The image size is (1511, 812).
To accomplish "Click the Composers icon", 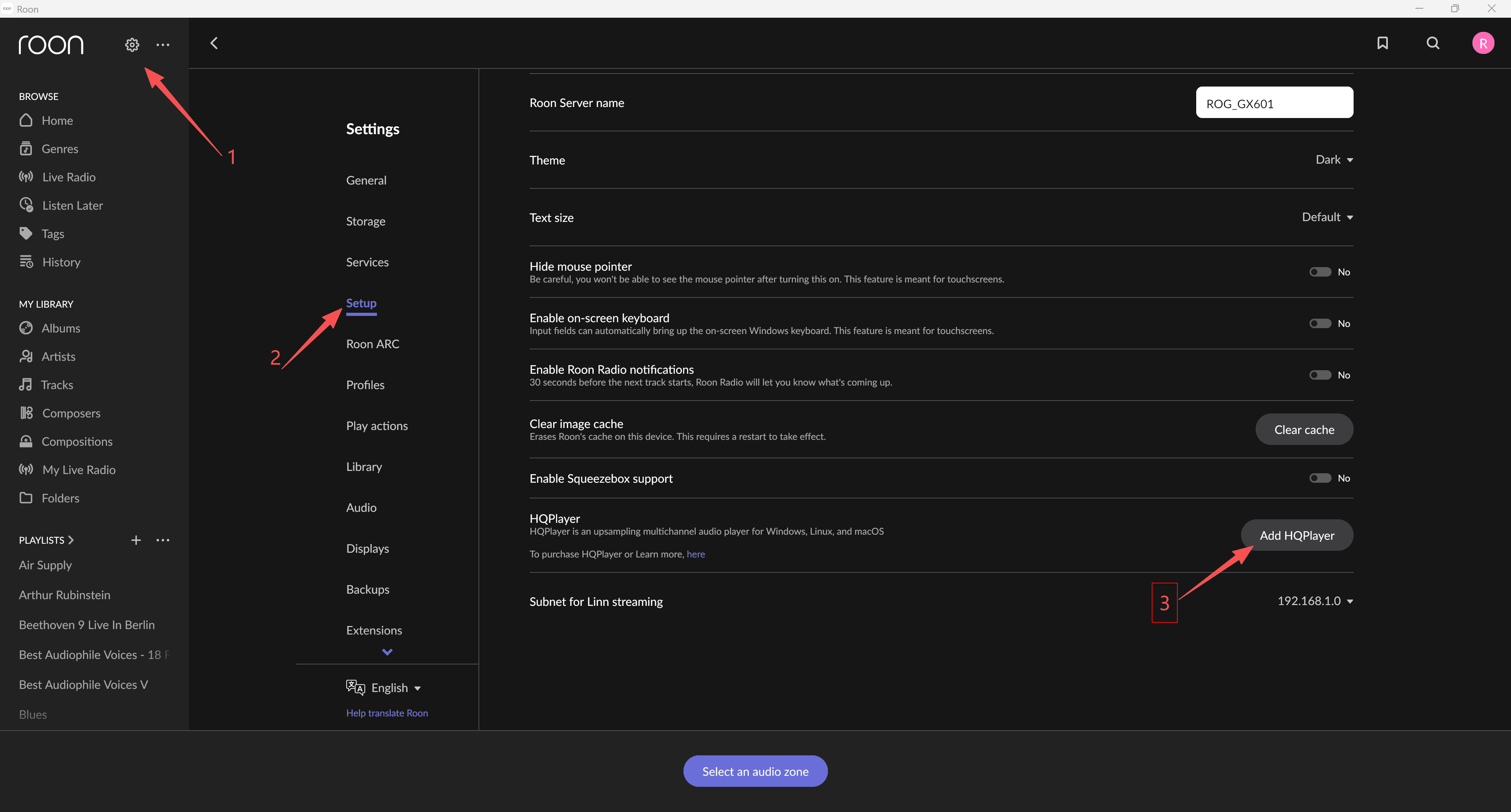I will tap(26, 413).
